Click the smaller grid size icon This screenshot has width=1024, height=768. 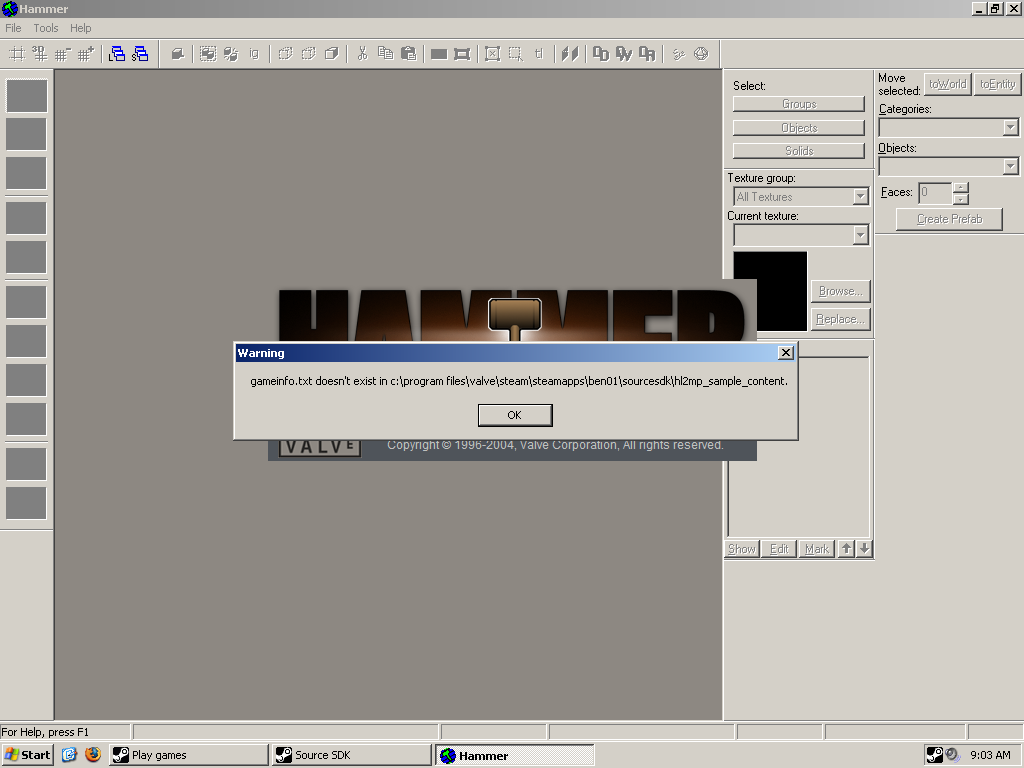[63, 54]
